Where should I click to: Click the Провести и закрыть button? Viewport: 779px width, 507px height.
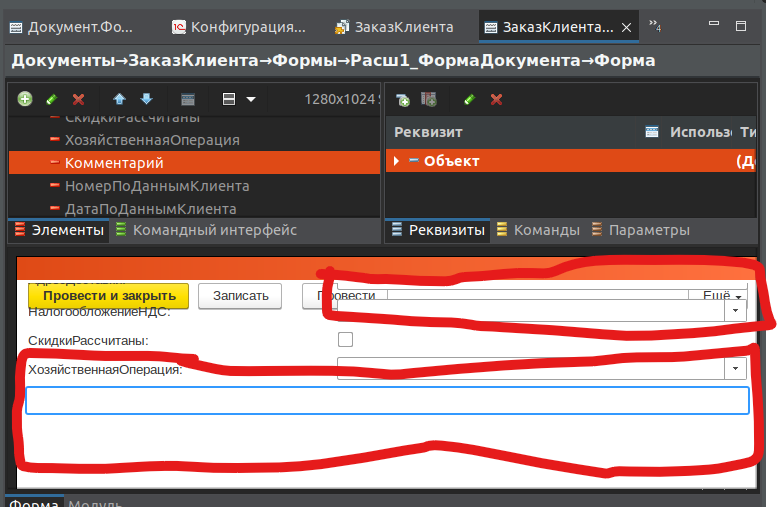point(109,295)
